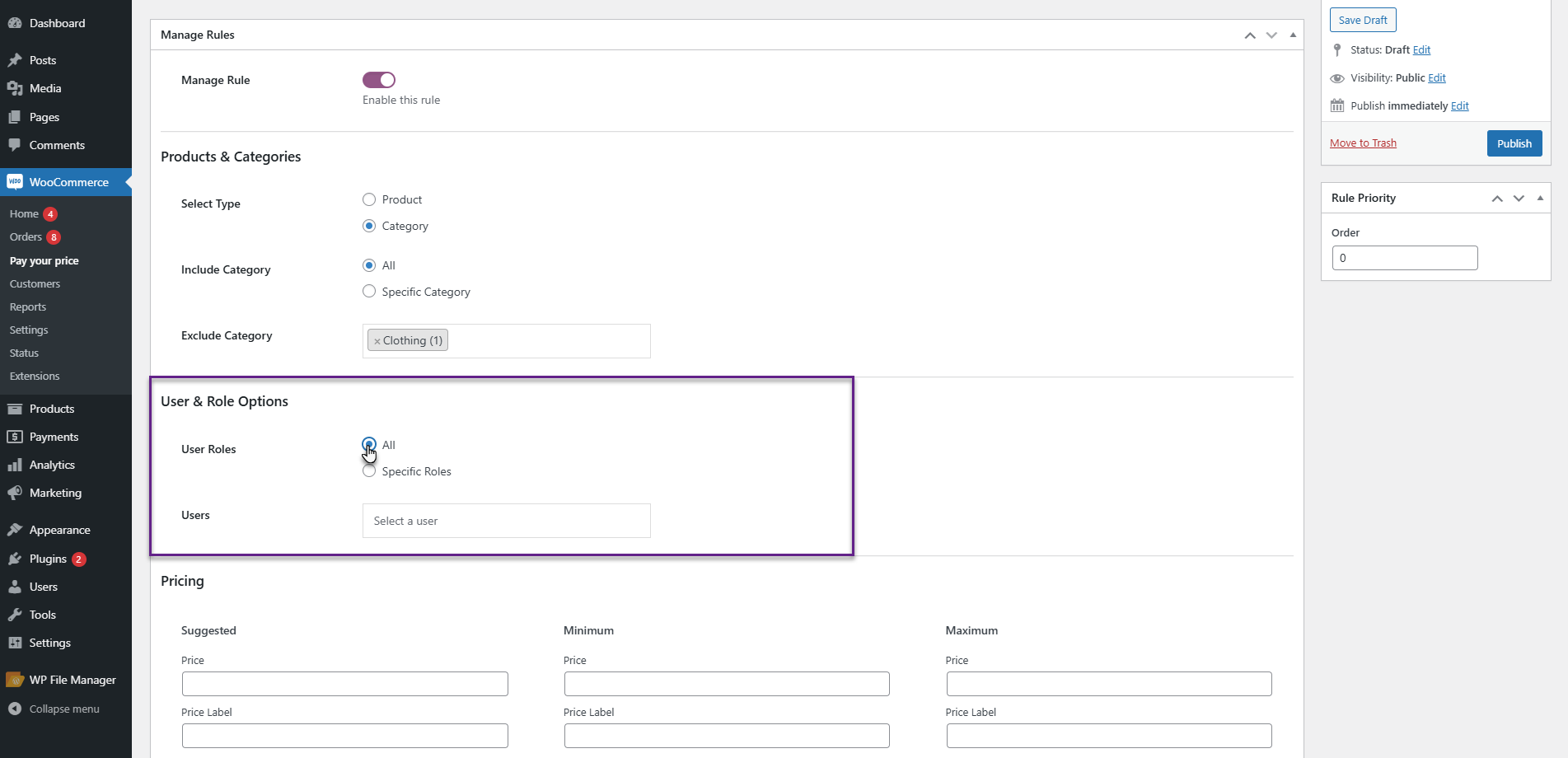The height and width of the screenshot is (758, 1568).
Task: Remove Clothing tag from Exclude Category
Action: pos(377,341)
